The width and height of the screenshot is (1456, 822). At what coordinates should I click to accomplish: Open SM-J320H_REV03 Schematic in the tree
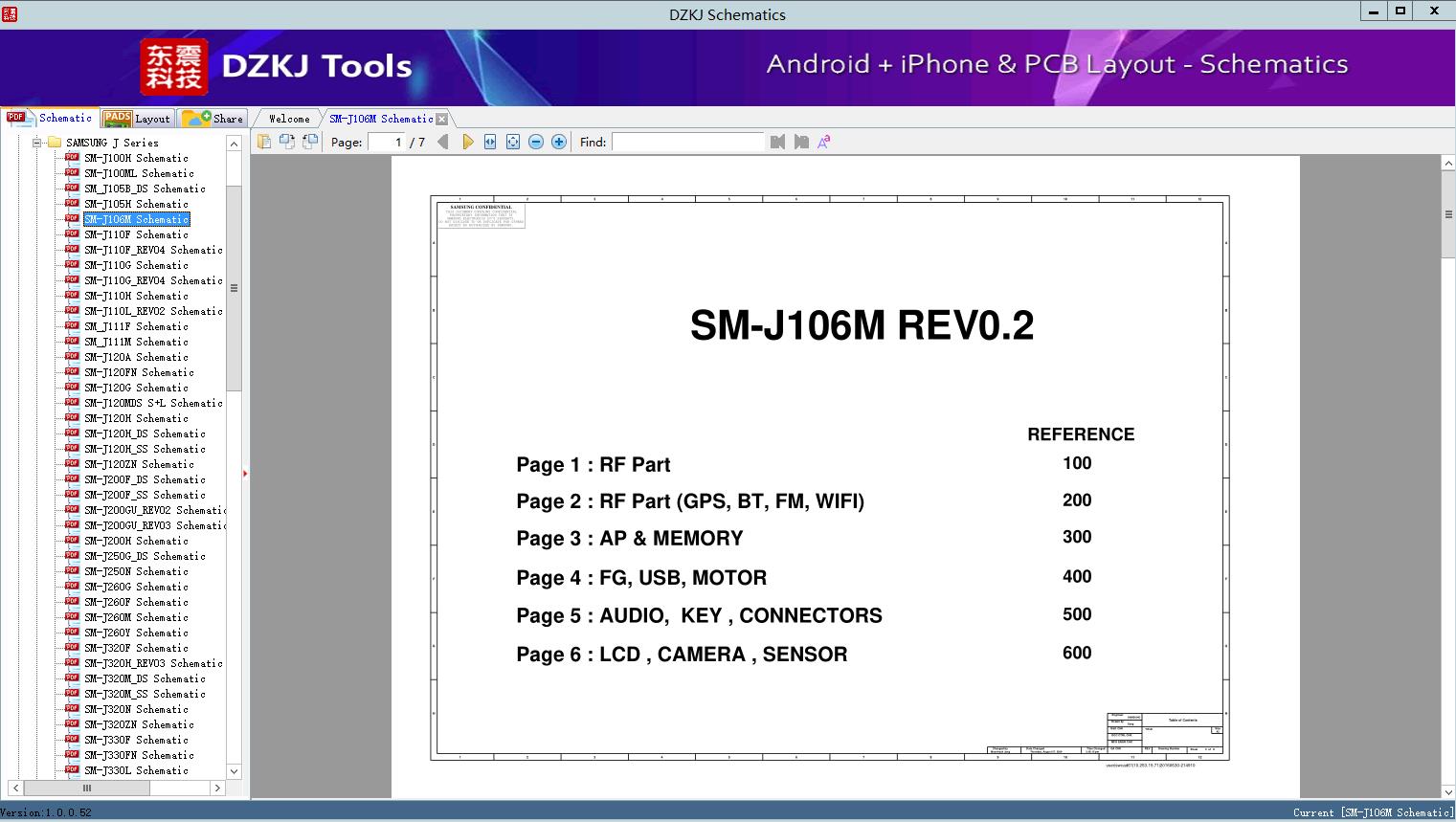point(153,663)
